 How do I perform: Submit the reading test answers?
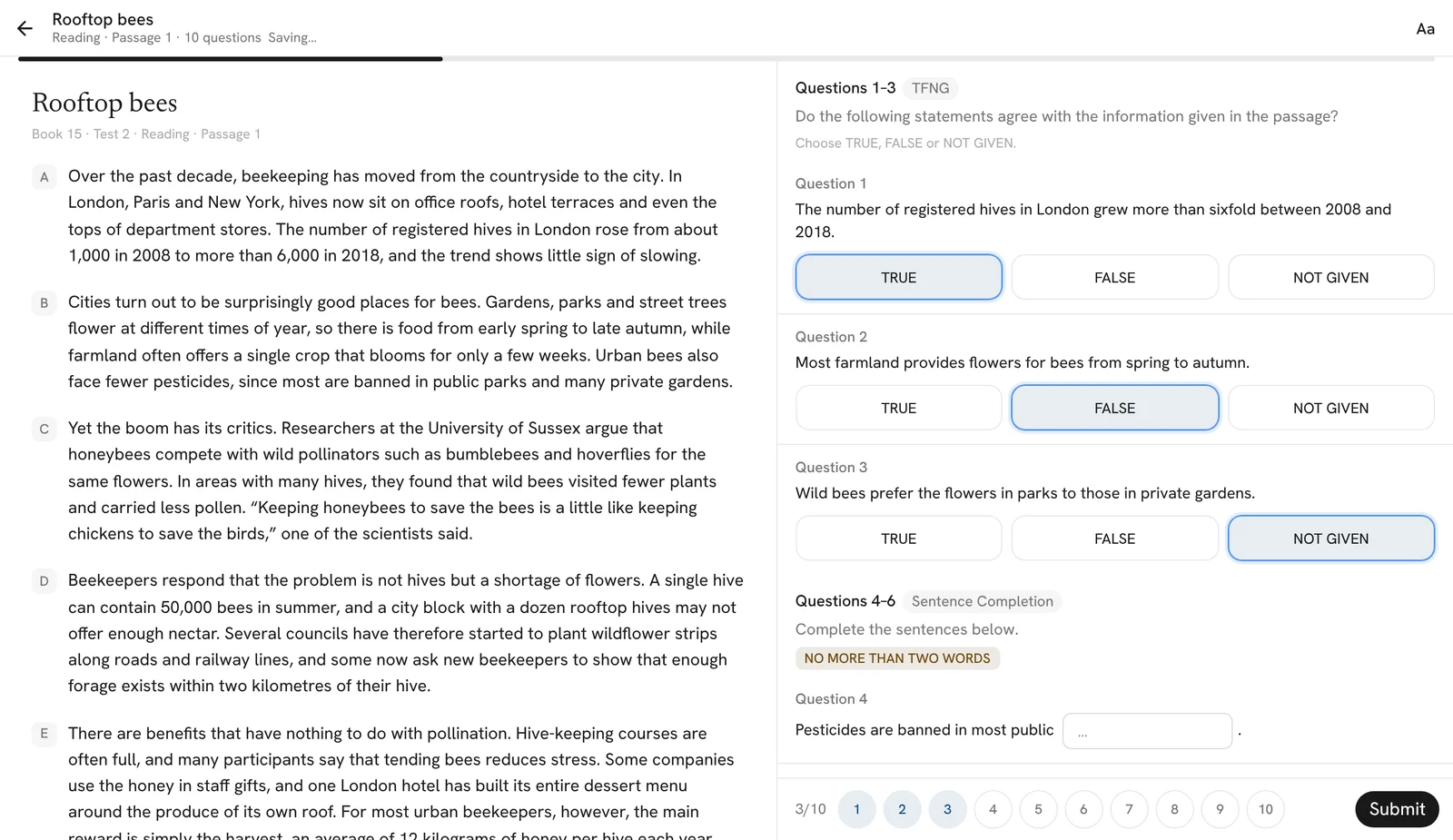point(1397,809)
